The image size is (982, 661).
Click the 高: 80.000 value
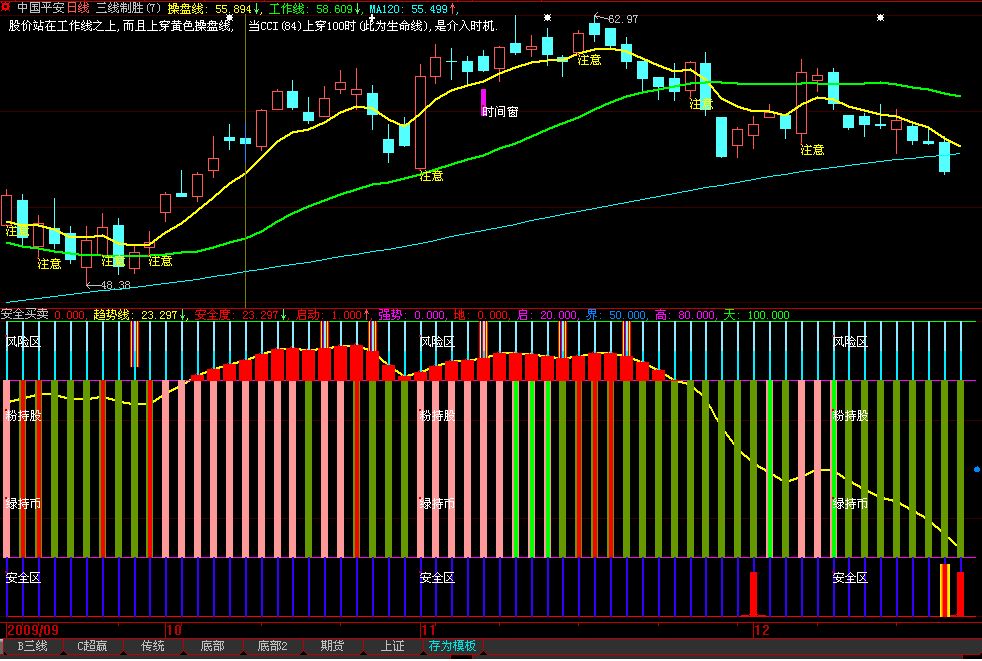(685, 315)
